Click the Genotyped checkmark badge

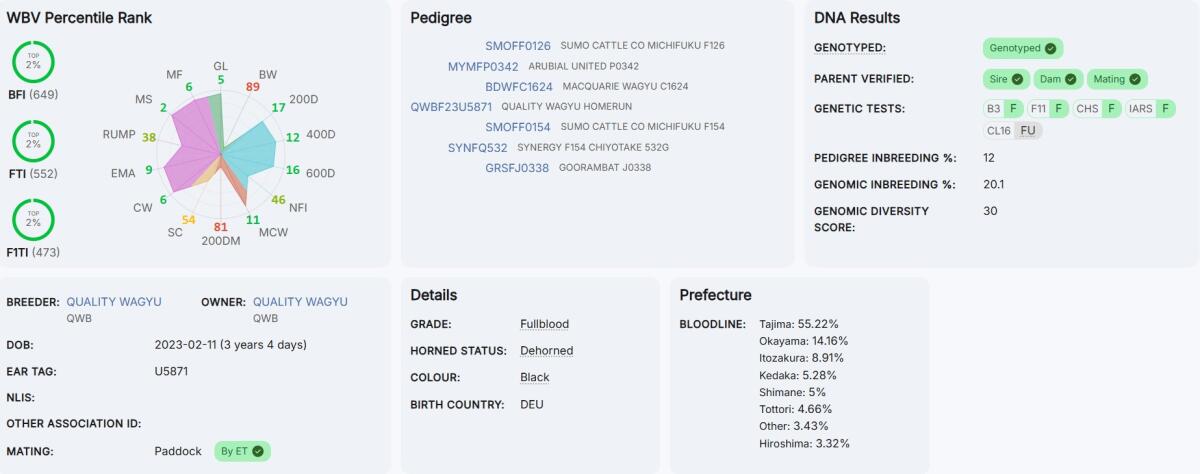(1022, 48)
